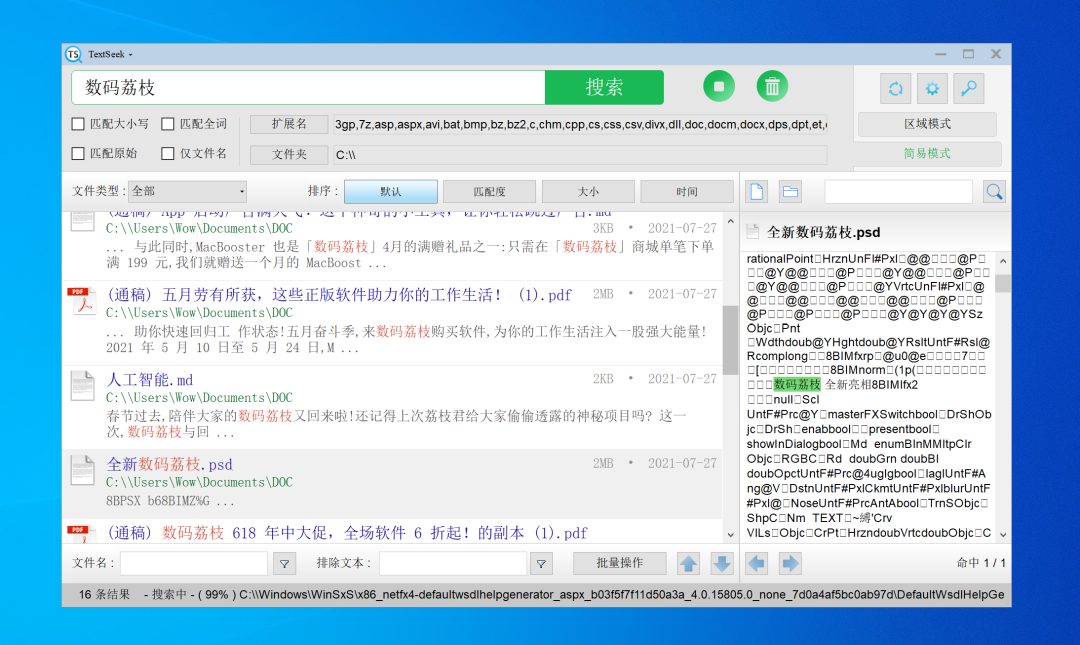Click path under 人工智能.md result
This screenshot has height=645, width=1080.
click(199, 398)
